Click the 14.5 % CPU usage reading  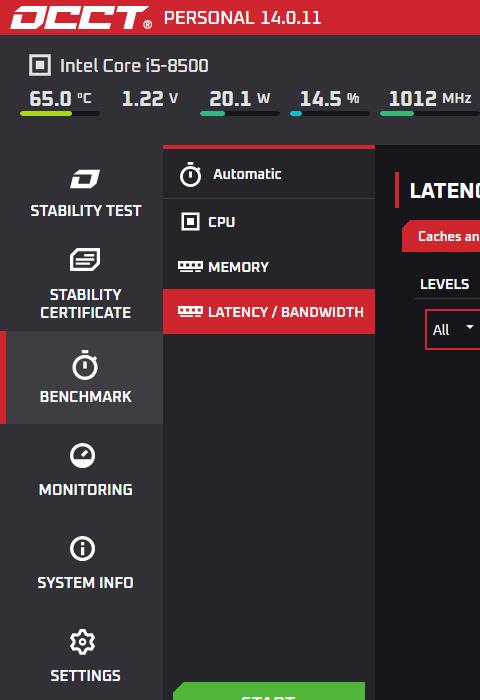tap(330, 98)
